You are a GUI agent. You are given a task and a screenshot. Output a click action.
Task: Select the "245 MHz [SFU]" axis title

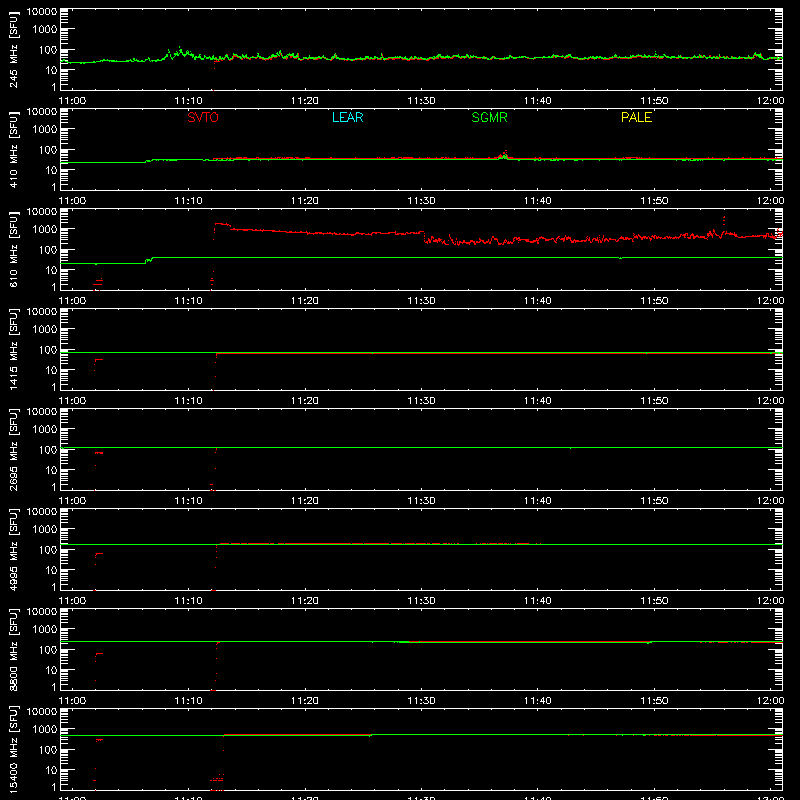pos(13,49)
